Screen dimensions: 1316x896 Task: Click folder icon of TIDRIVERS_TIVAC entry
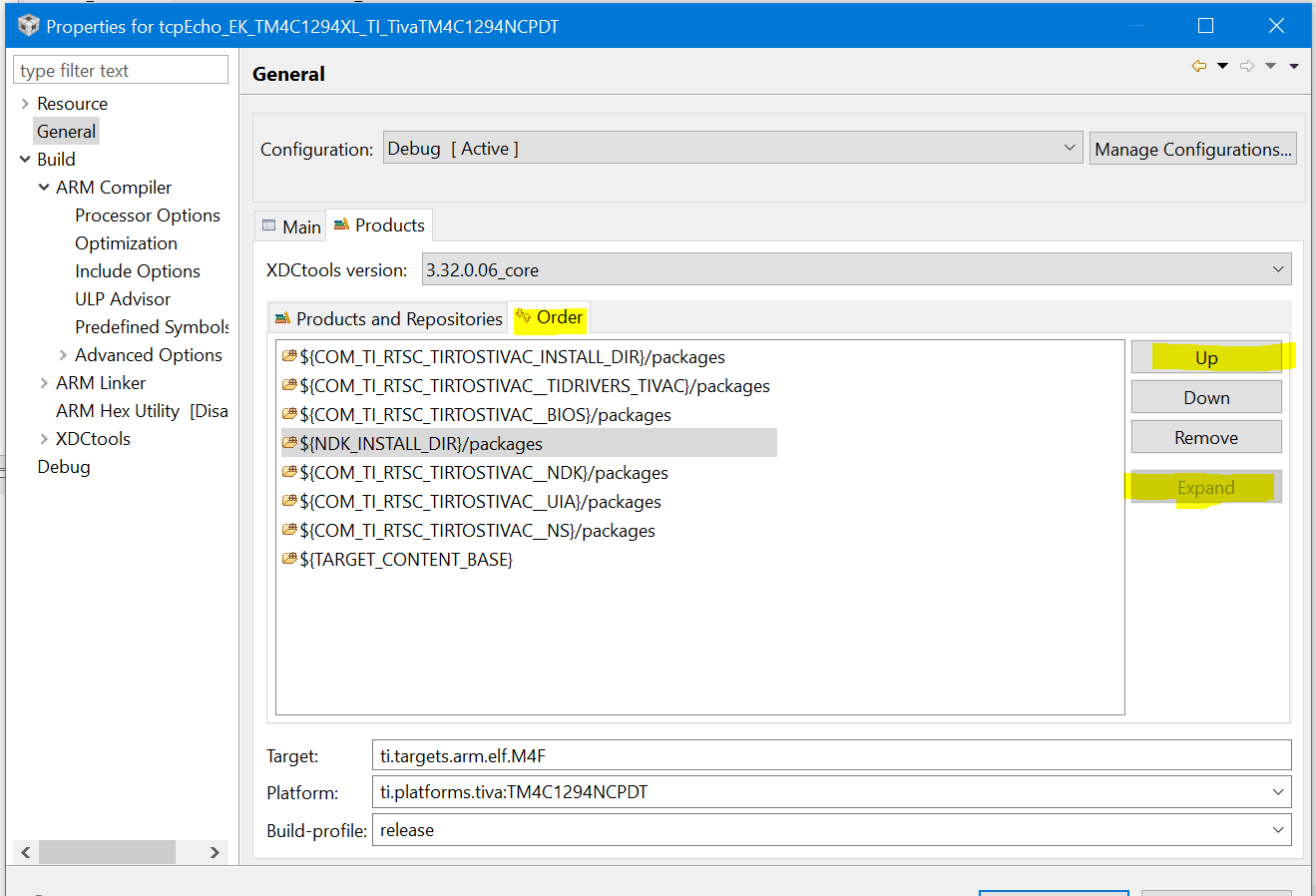click(289, 385)
